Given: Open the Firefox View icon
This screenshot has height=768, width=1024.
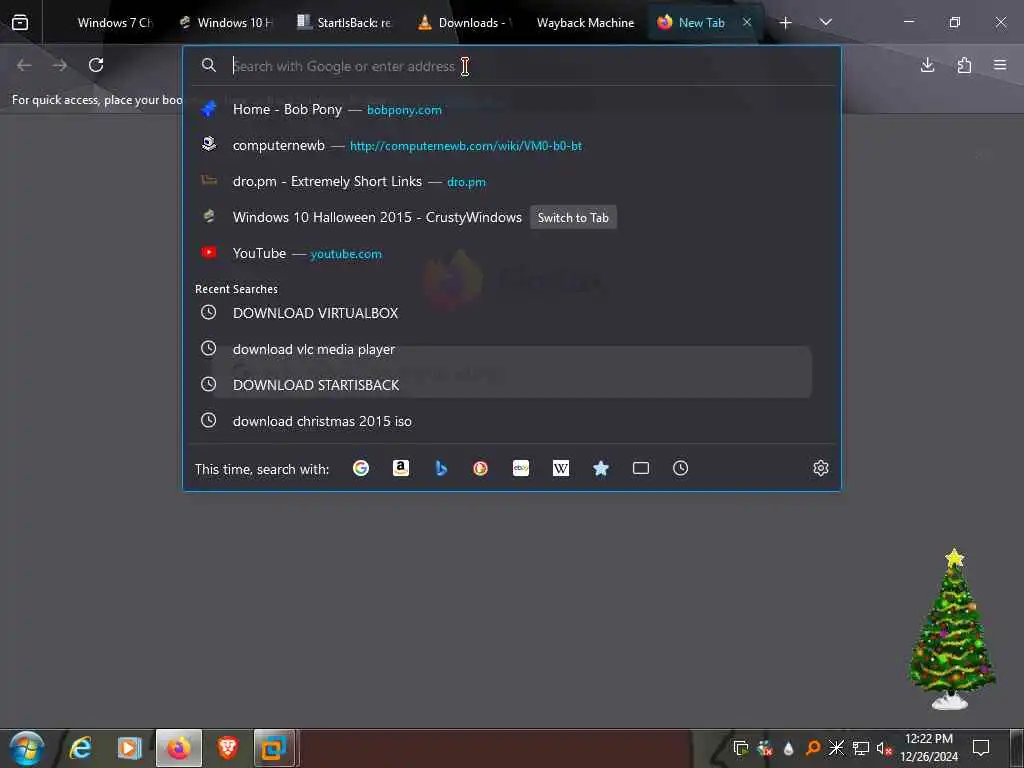Looking at the screenshot, I should click(20, 23).
